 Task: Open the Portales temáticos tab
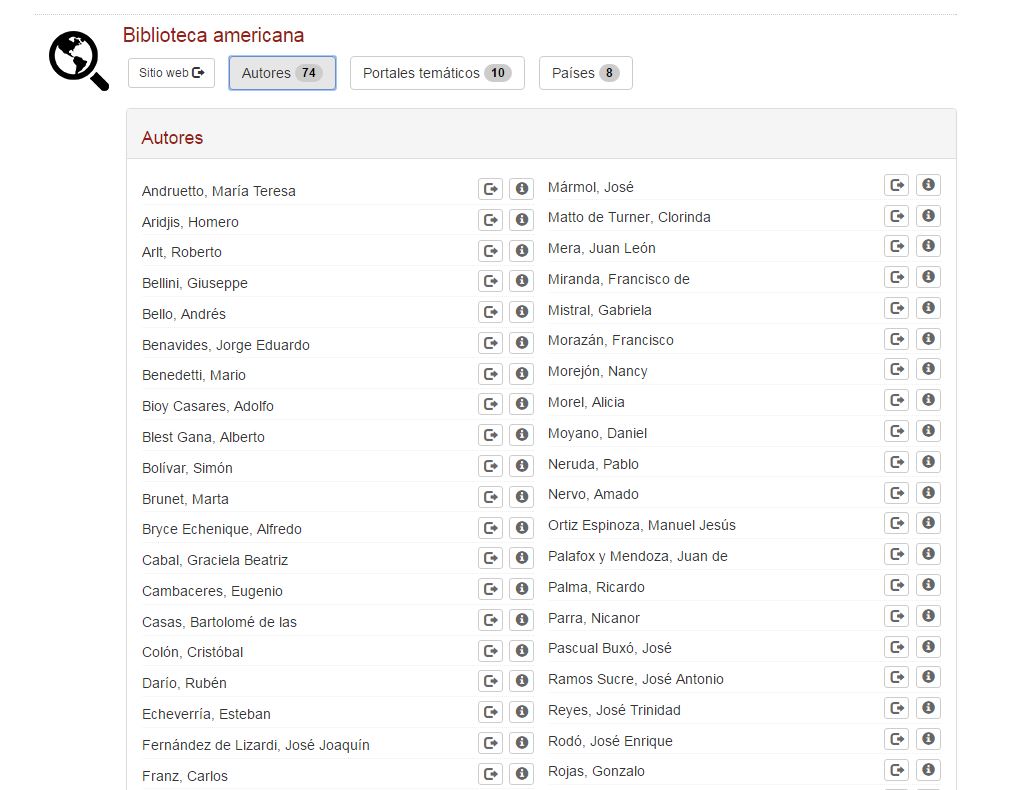[x=437, y=73]
